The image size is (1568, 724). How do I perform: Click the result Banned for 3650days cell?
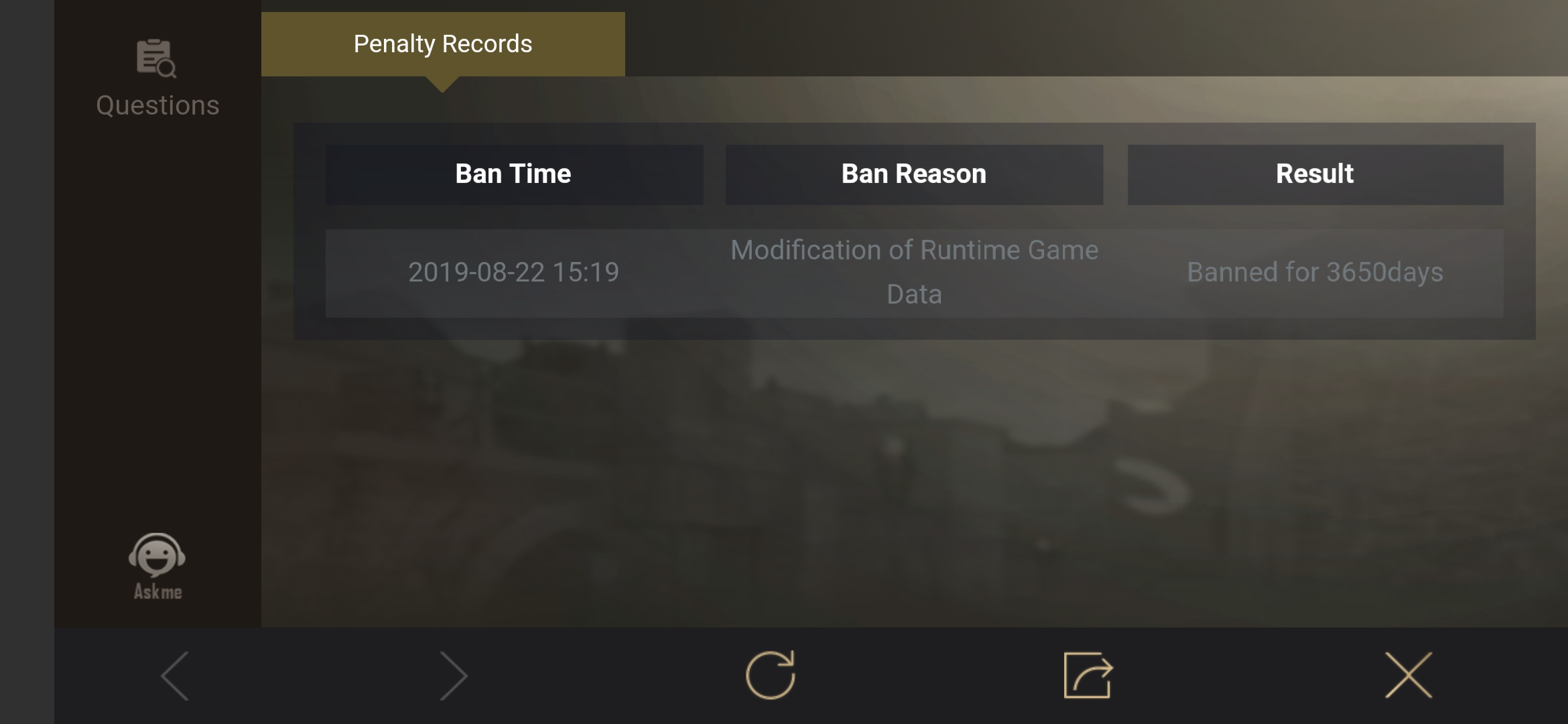[1315, 272]
